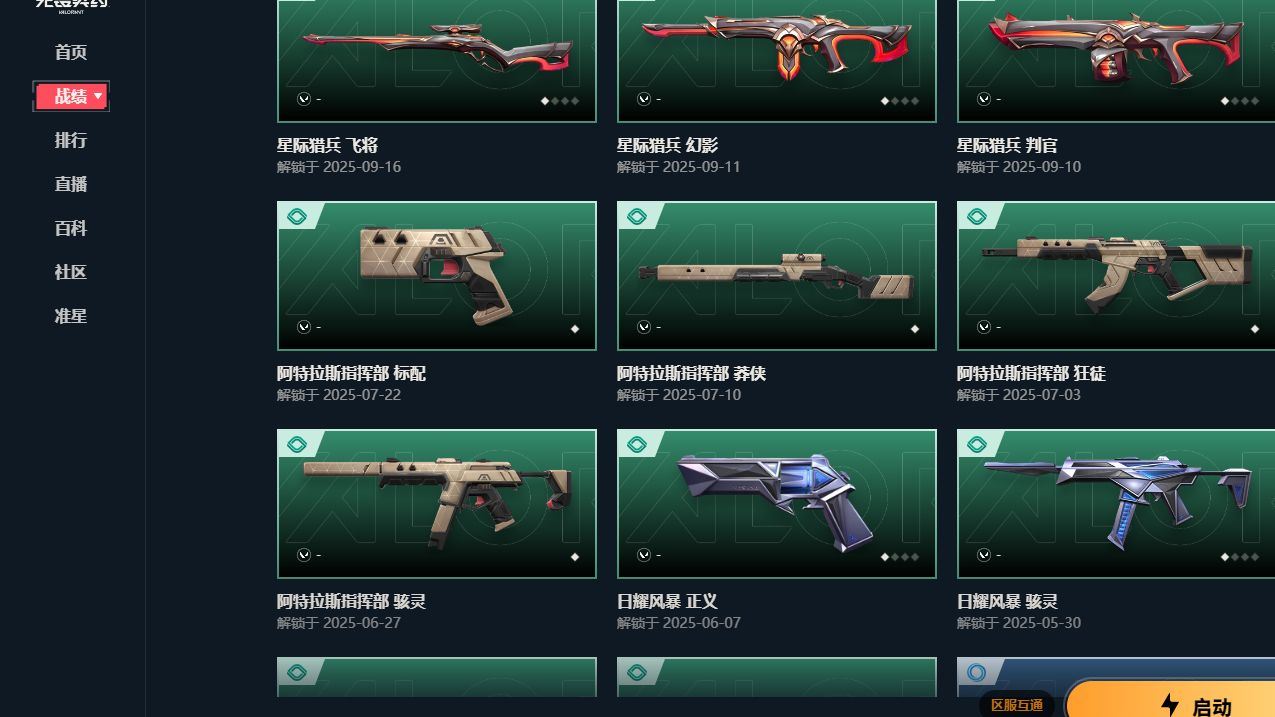Open the 准星 sidebar page

click(x=71, y=316)
